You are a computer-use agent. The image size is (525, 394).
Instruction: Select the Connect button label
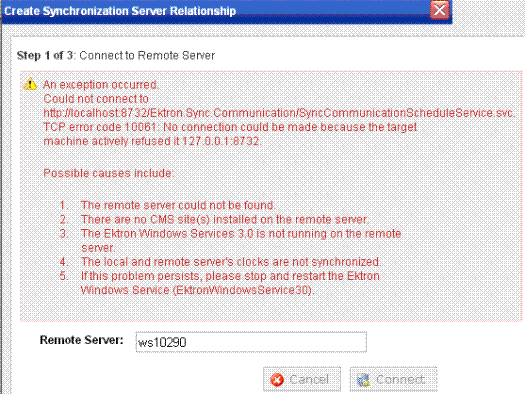tap(400, 379)
